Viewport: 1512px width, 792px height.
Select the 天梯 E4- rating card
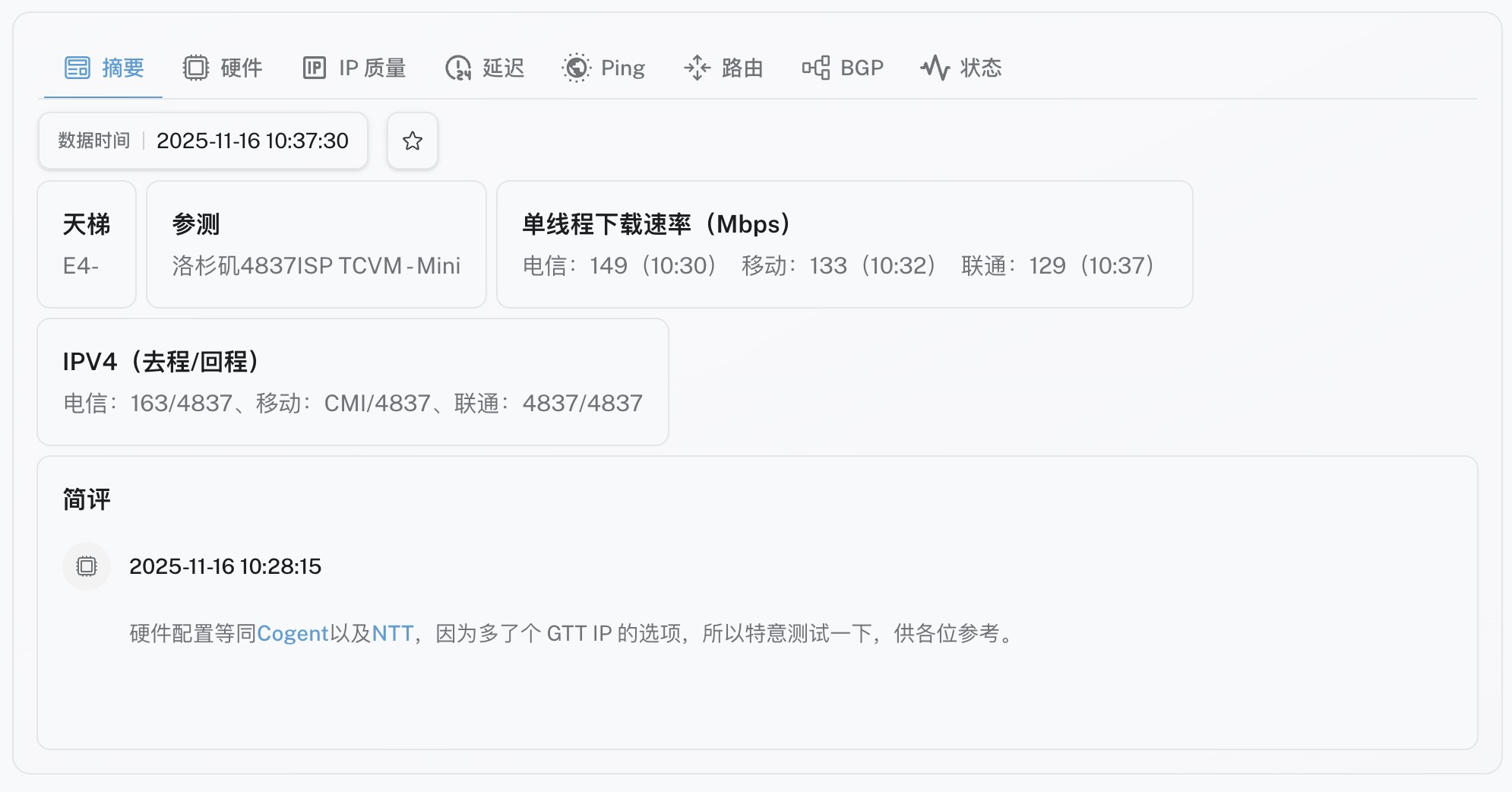point(87,244)
